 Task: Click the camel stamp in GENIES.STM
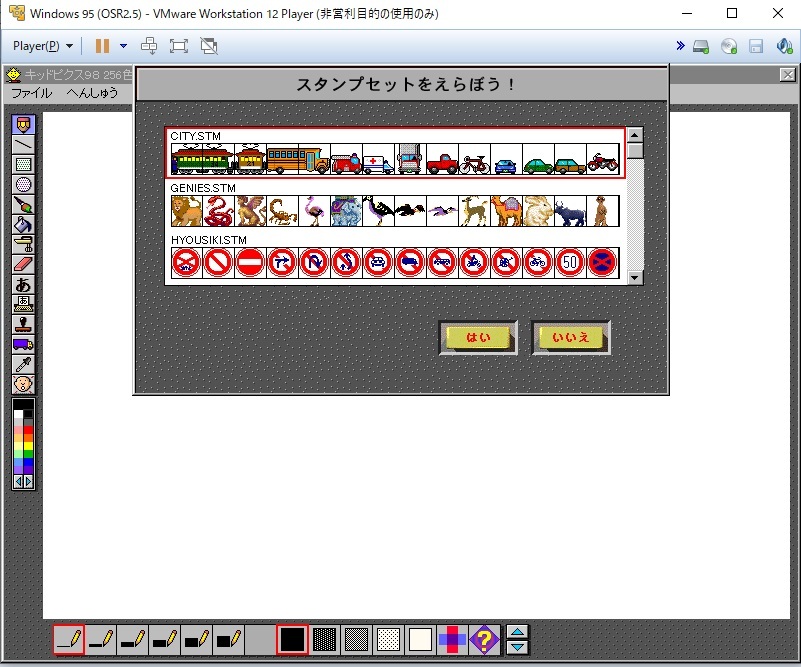[506, 211]
